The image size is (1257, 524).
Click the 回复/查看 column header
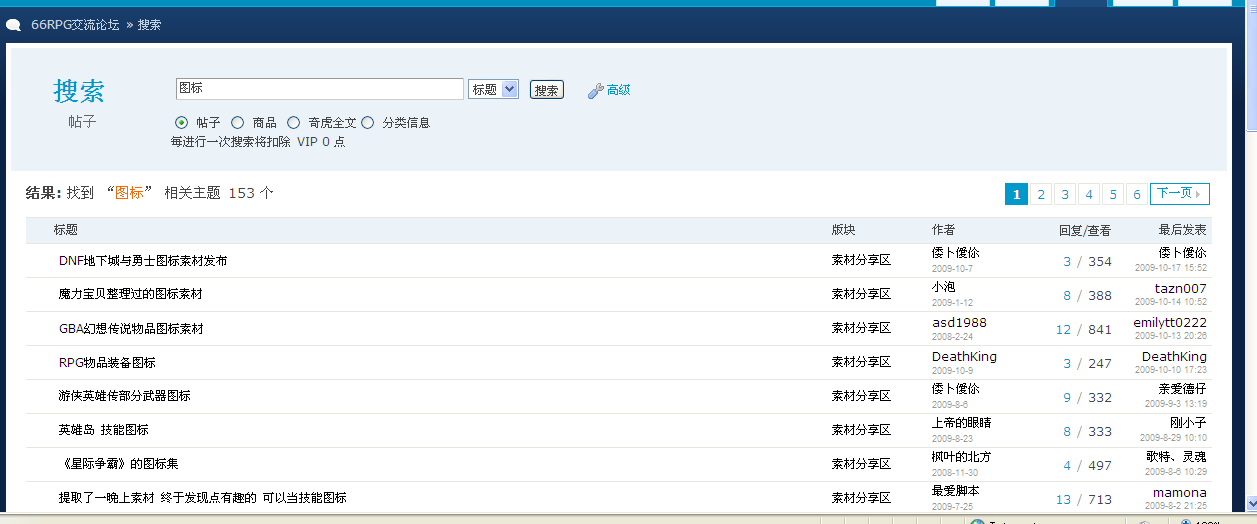pyautogui.click(x=1085, y=230)
